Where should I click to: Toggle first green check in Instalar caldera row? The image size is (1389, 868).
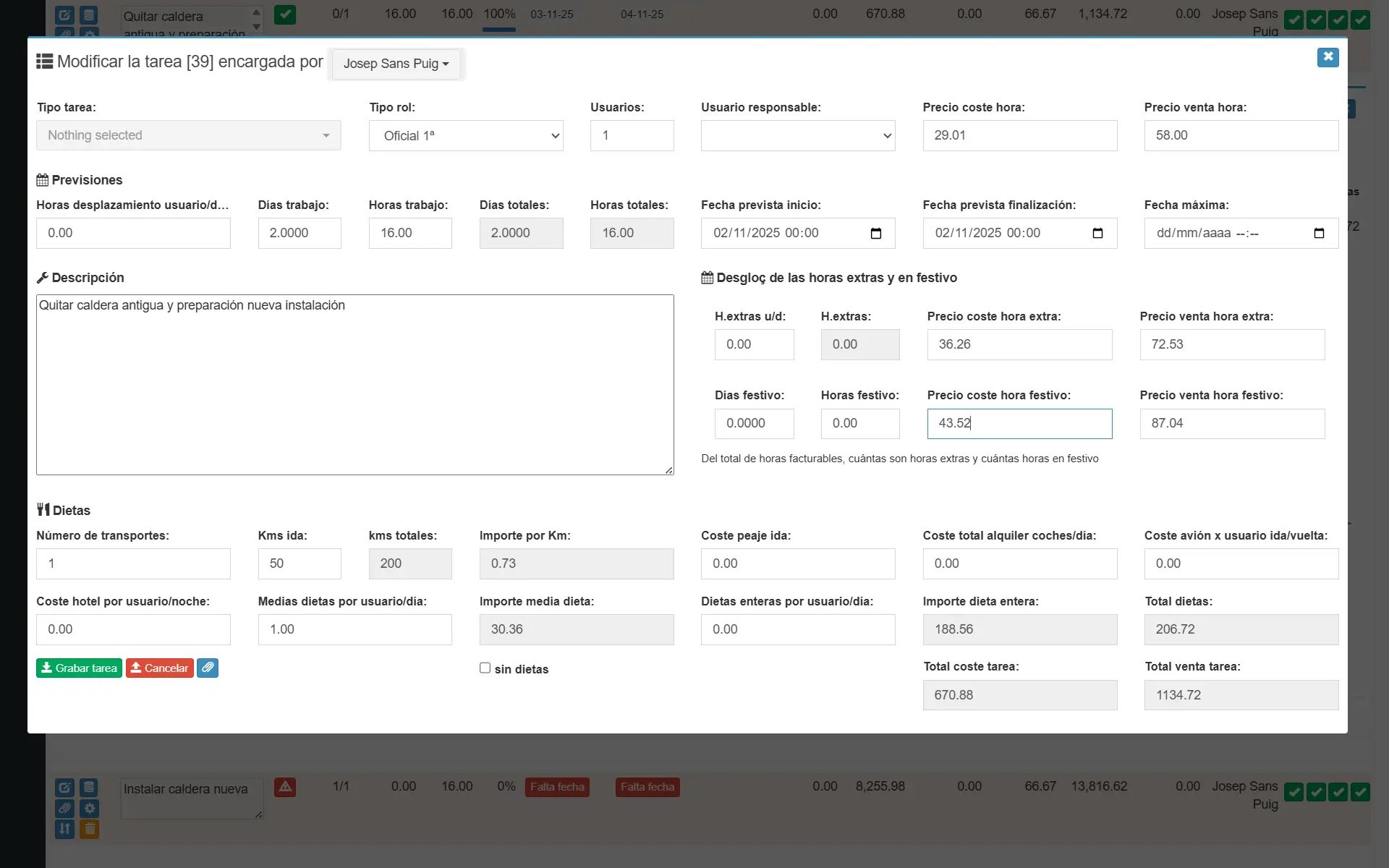pos(1294,792)
